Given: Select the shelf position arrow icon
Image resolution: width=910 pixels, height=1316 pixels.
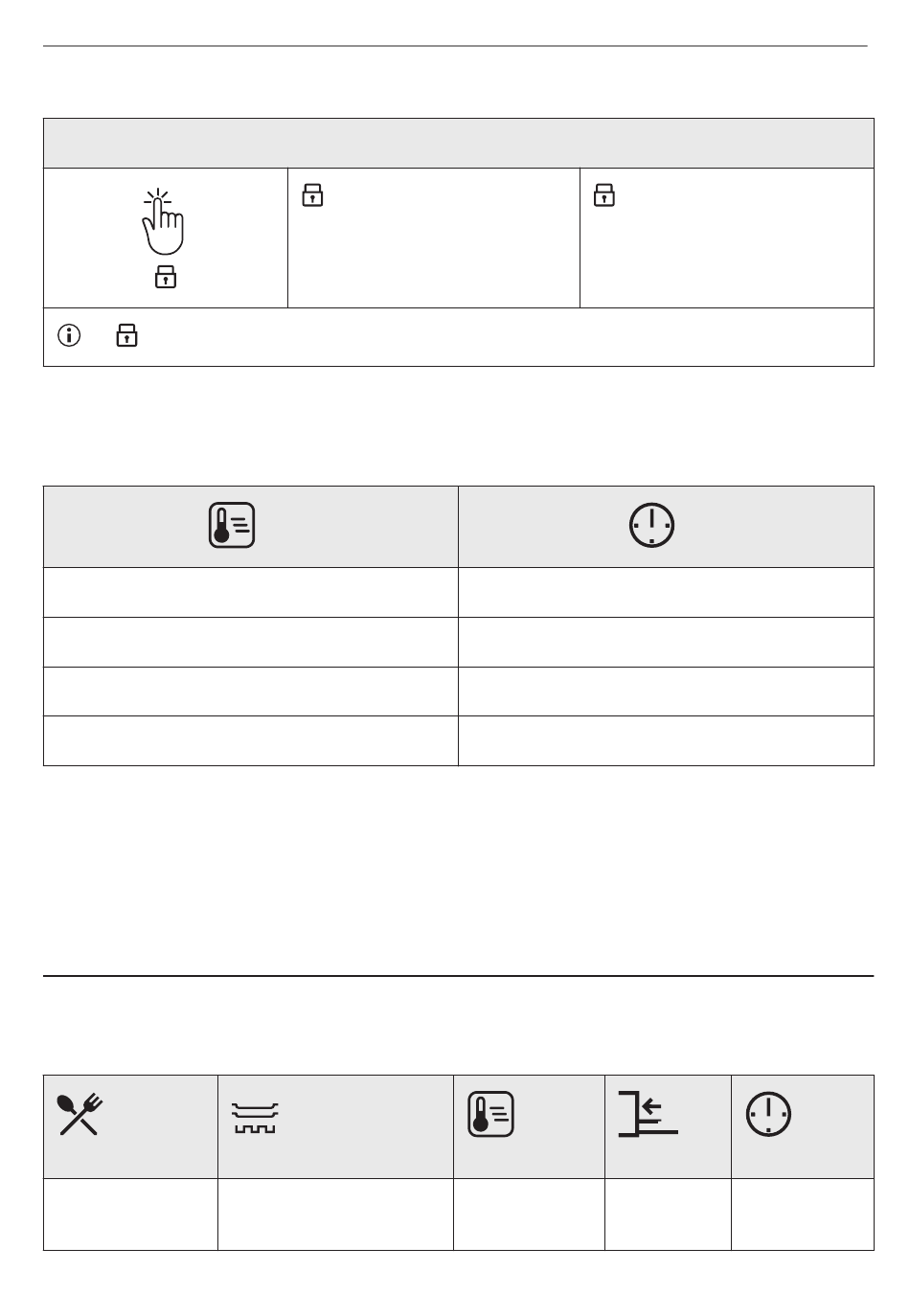Looking at the screenshot, I should coord(648,1114).
